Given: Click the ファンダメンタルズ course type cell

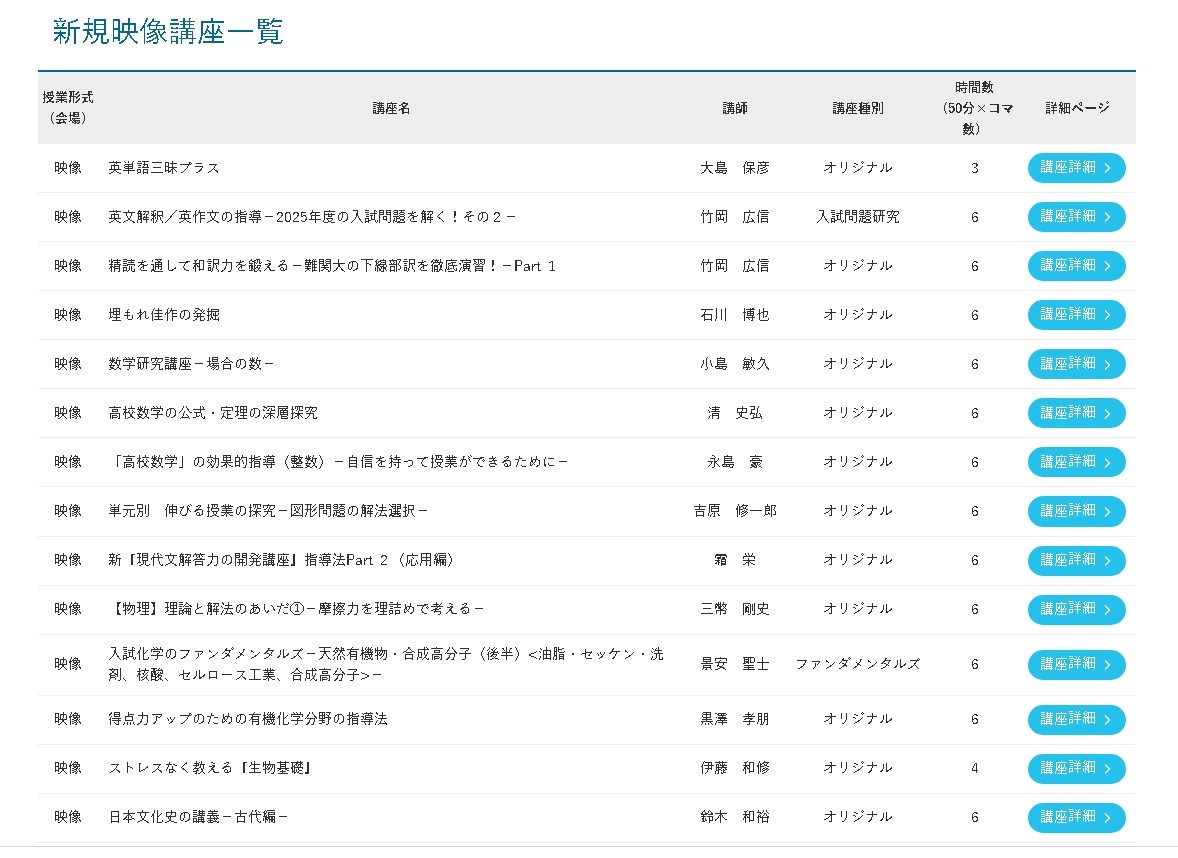Looking at the screenshot, I should point(857,664).
